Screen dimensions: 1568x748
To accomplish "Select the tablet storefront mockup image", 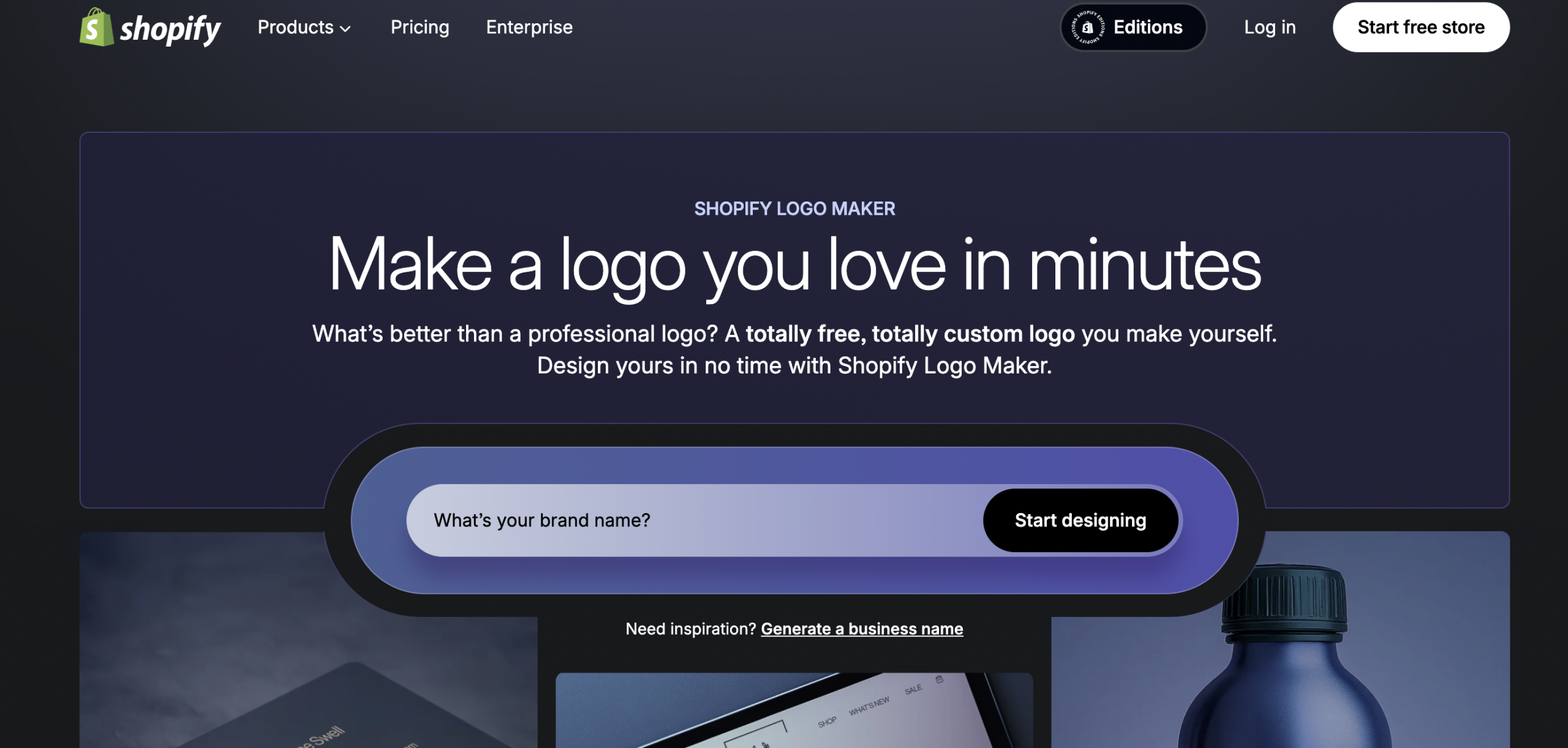I will coord(794,710).
